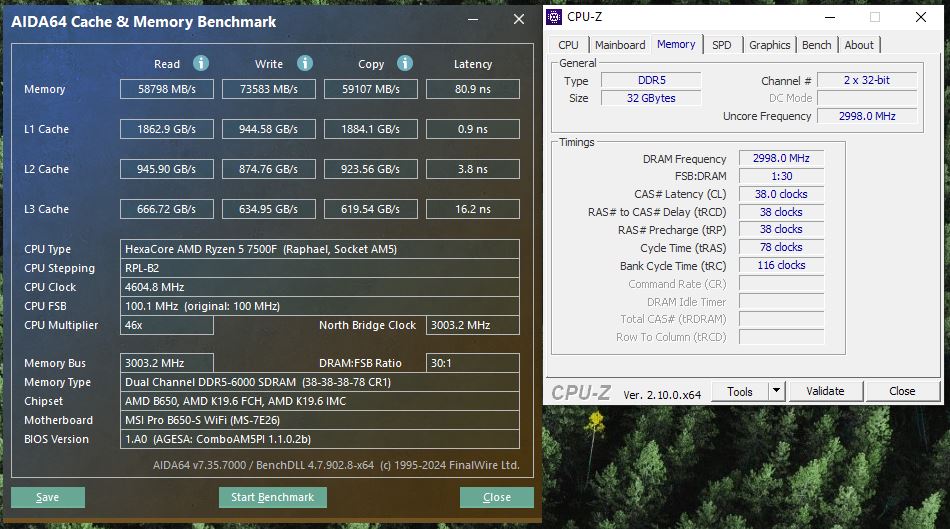Viewport: 950px width, 529px height.
Task: Open the About tab in CPU-Z
Action: point(859,45)
